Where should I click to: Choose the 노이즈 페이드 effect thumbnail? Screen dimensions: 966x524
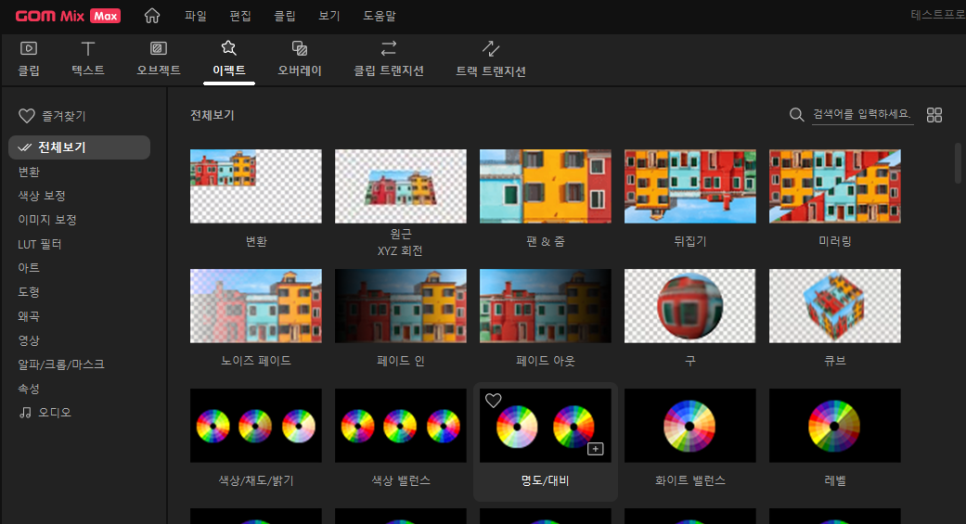(256, 305)
